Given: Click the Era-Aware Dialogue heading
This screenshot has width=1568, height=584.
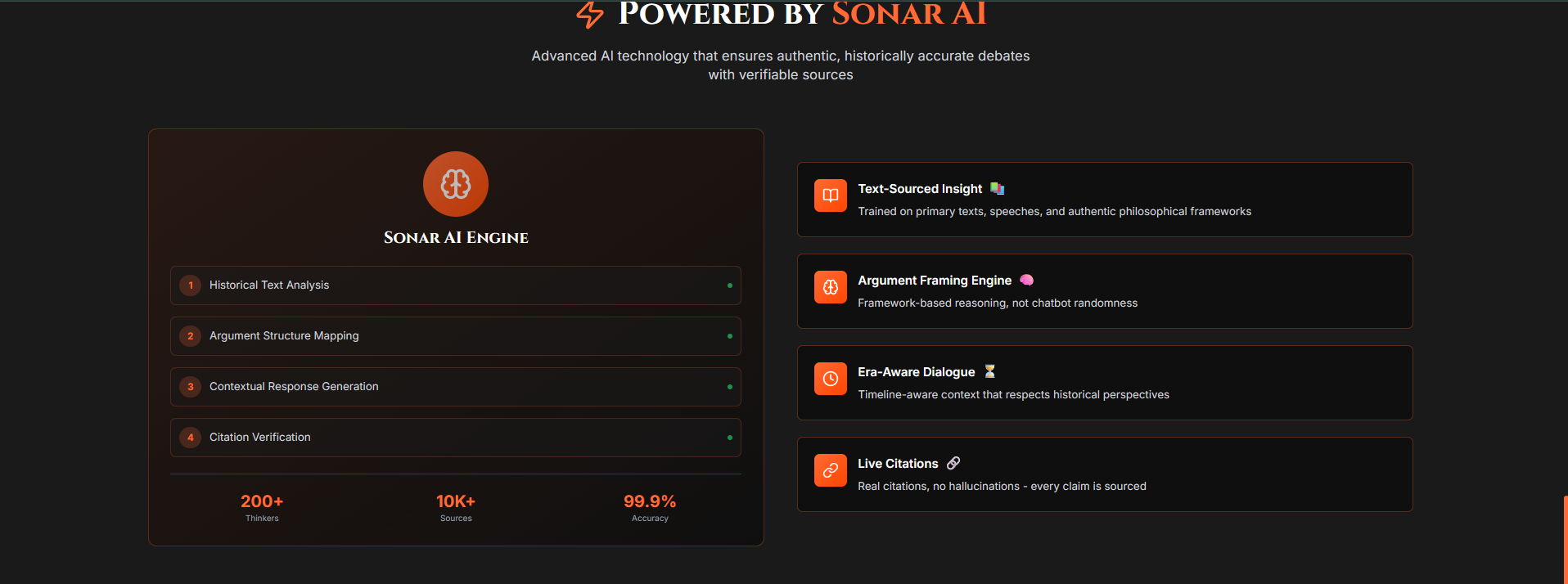Looking at the screenshot, I should [917, 372].
